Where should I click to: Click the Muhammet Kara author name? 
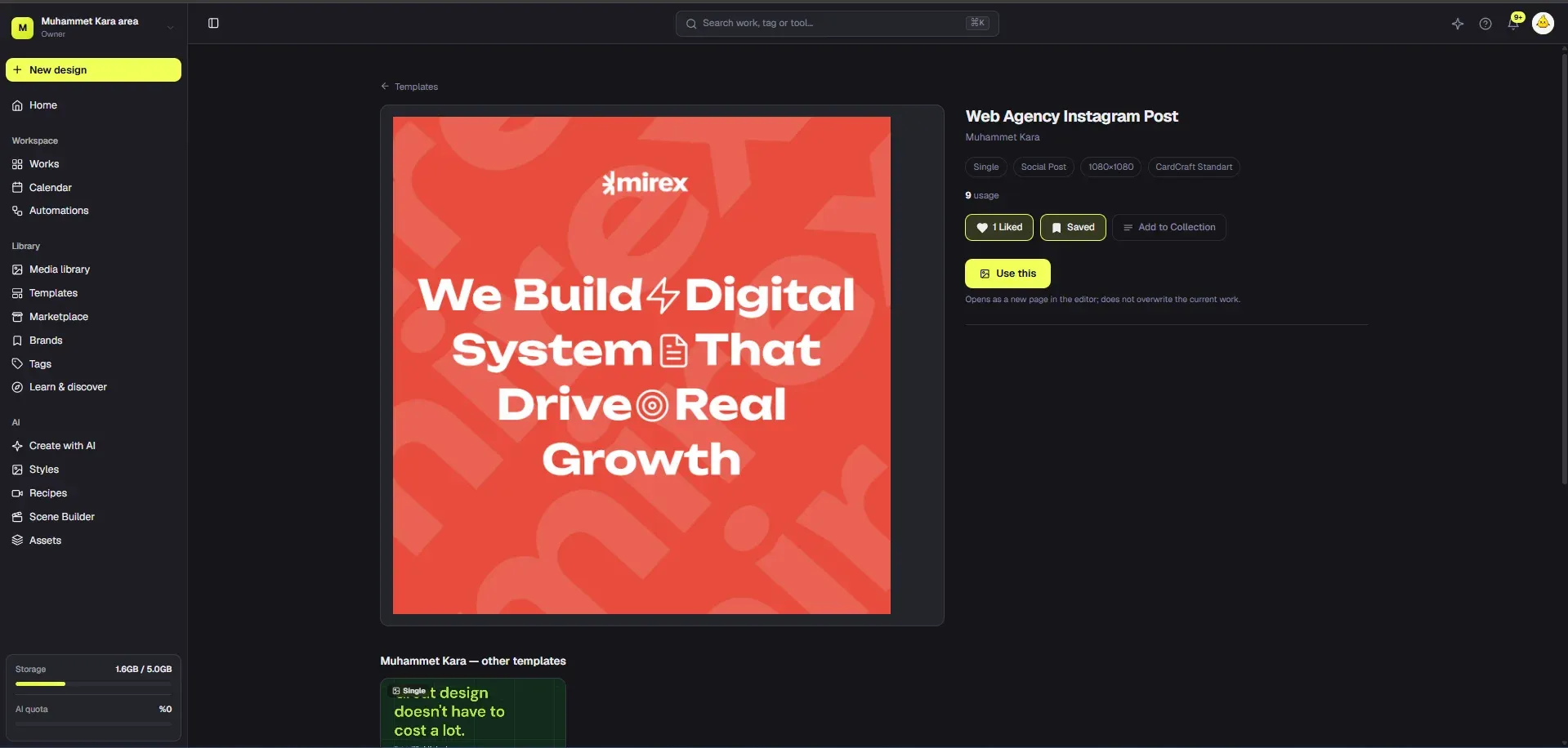(1003, 137)
